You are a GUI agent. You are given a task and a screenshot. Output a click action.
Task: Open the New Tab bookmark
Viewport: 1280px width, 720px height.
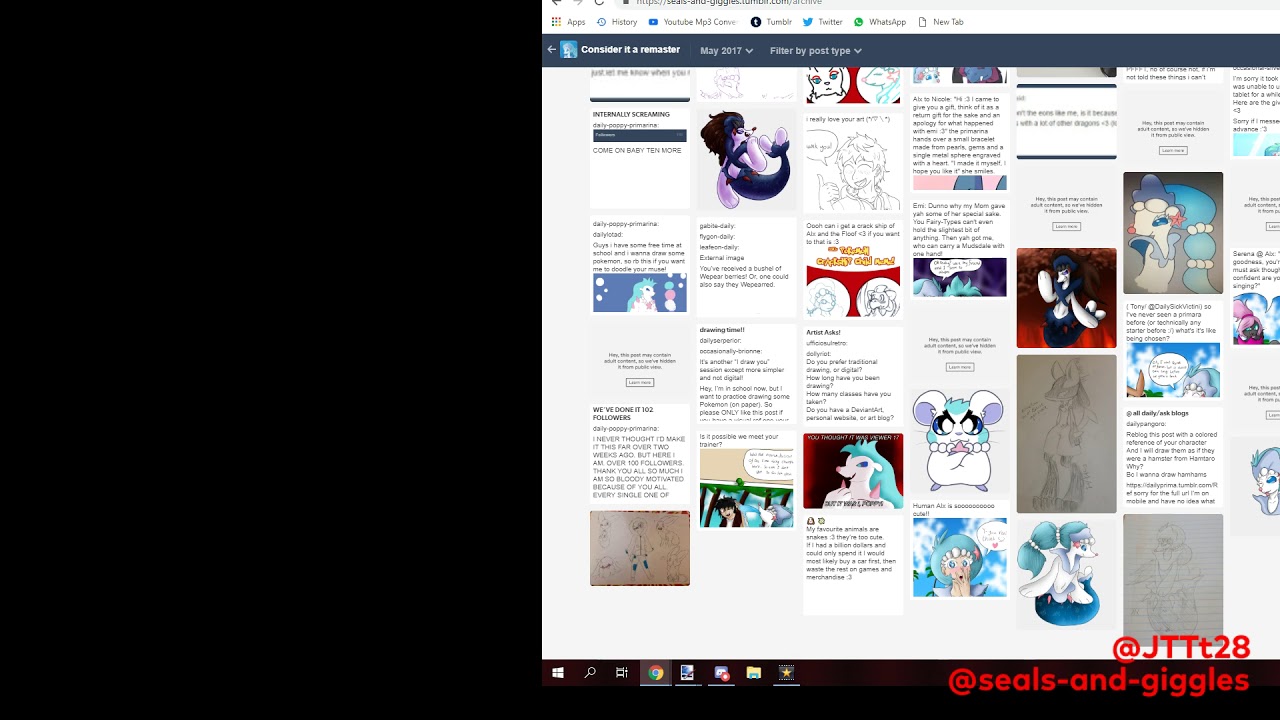point(941,22)
